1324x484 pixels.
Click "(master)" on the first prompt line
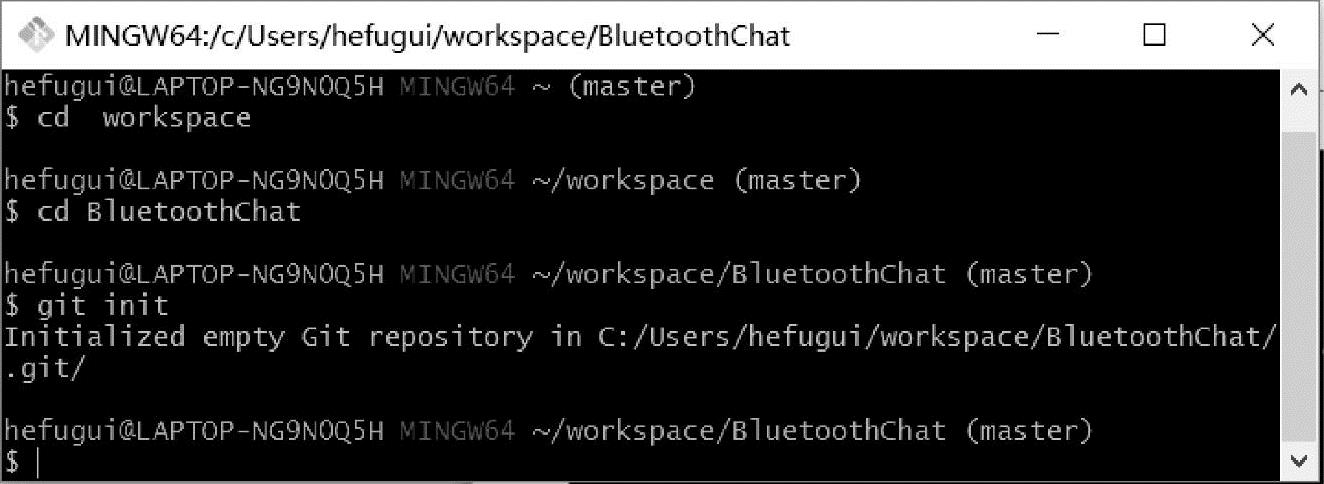tap(631, 87)
